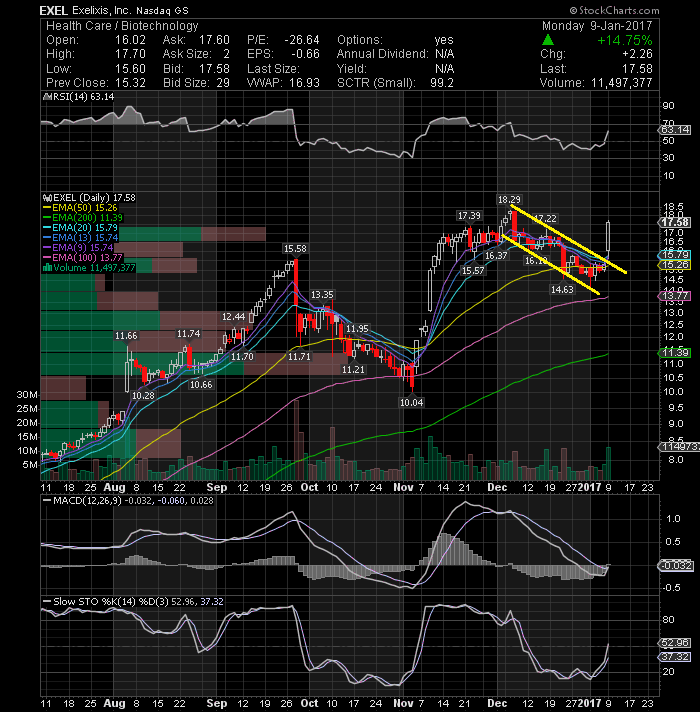Click the 63.14 RSI axis tag
700x712 pixels.
(x=675, y=130)
